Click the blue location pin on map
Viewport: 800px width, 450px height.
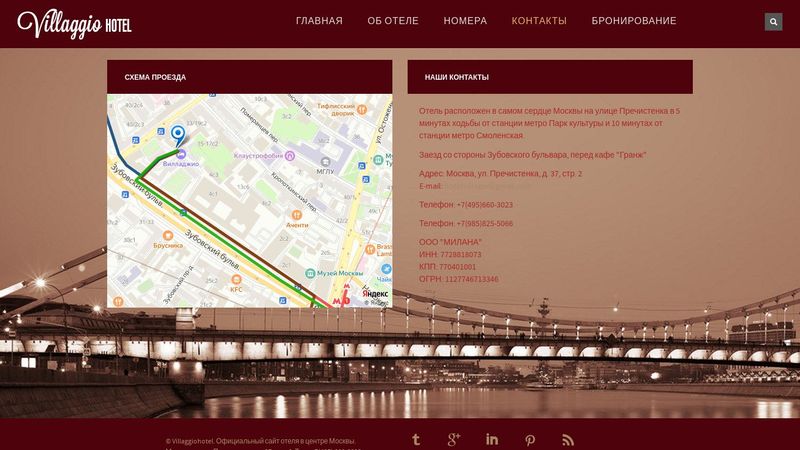coord(178,136)
